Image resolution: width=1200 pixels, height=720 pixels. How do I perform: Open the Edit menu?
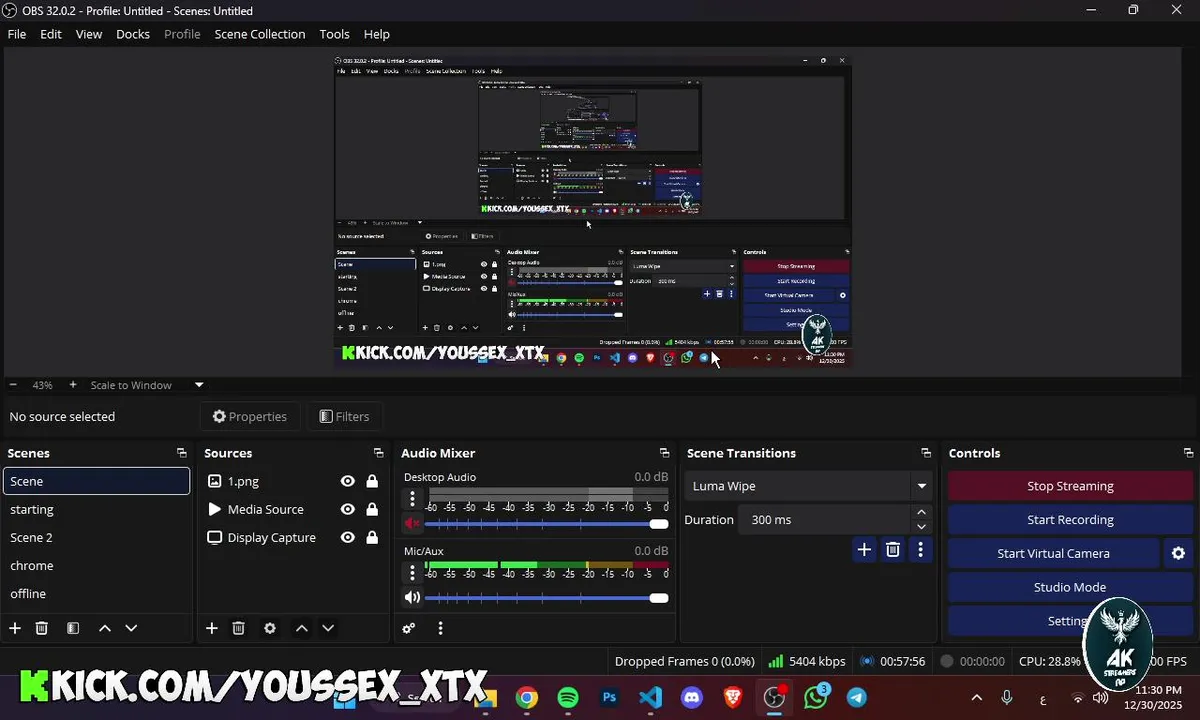click(x=51, y=34)
